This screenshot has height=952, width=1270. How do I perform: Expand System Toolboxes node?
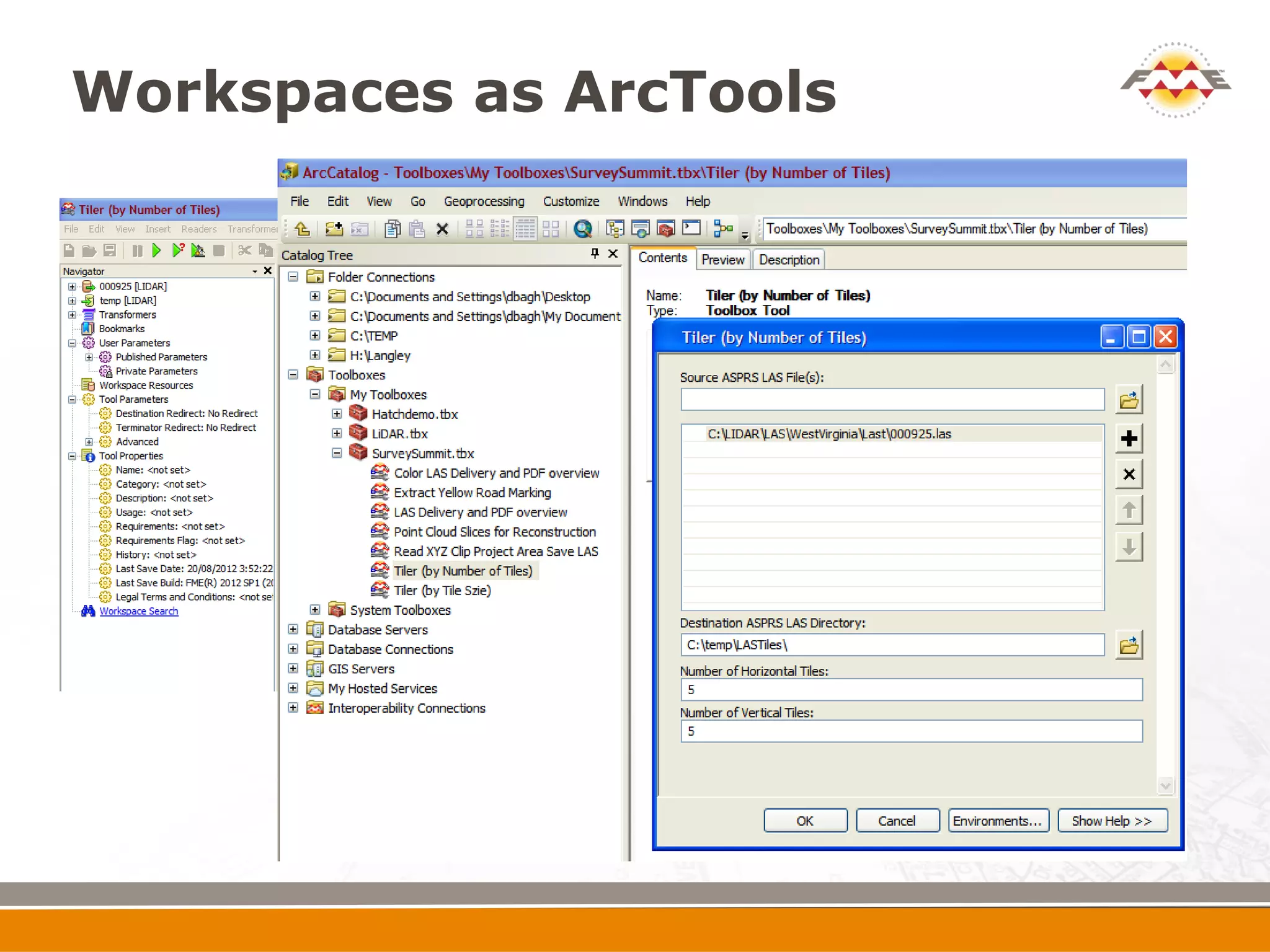[x=315, y=610]
